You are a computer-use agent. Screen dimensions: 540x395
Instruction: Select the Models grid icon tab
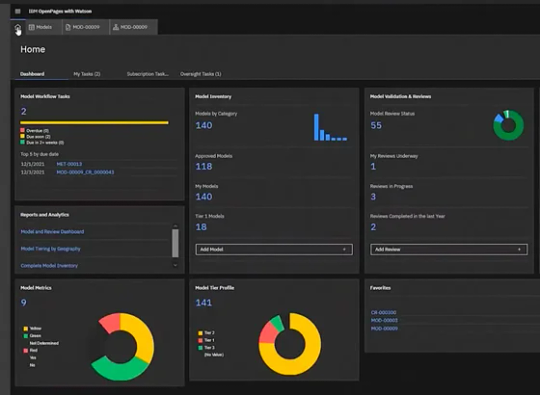40,27
